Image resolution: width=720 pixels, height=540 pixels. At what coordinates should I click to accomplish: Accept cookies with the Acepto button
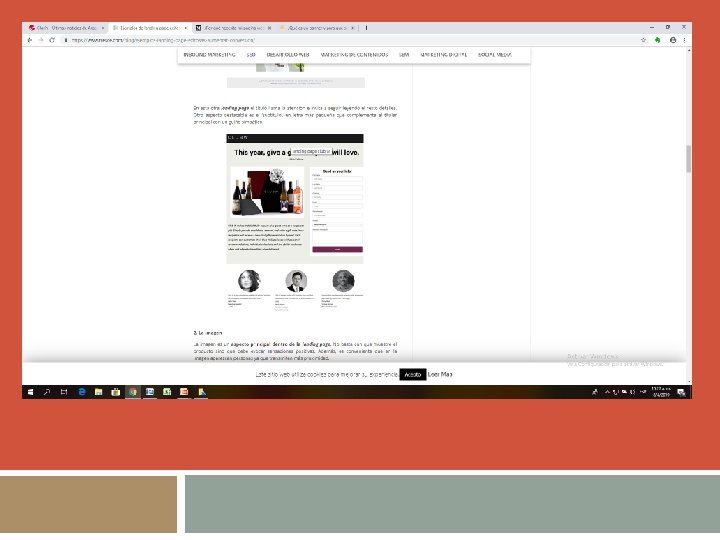coord(412,375)
